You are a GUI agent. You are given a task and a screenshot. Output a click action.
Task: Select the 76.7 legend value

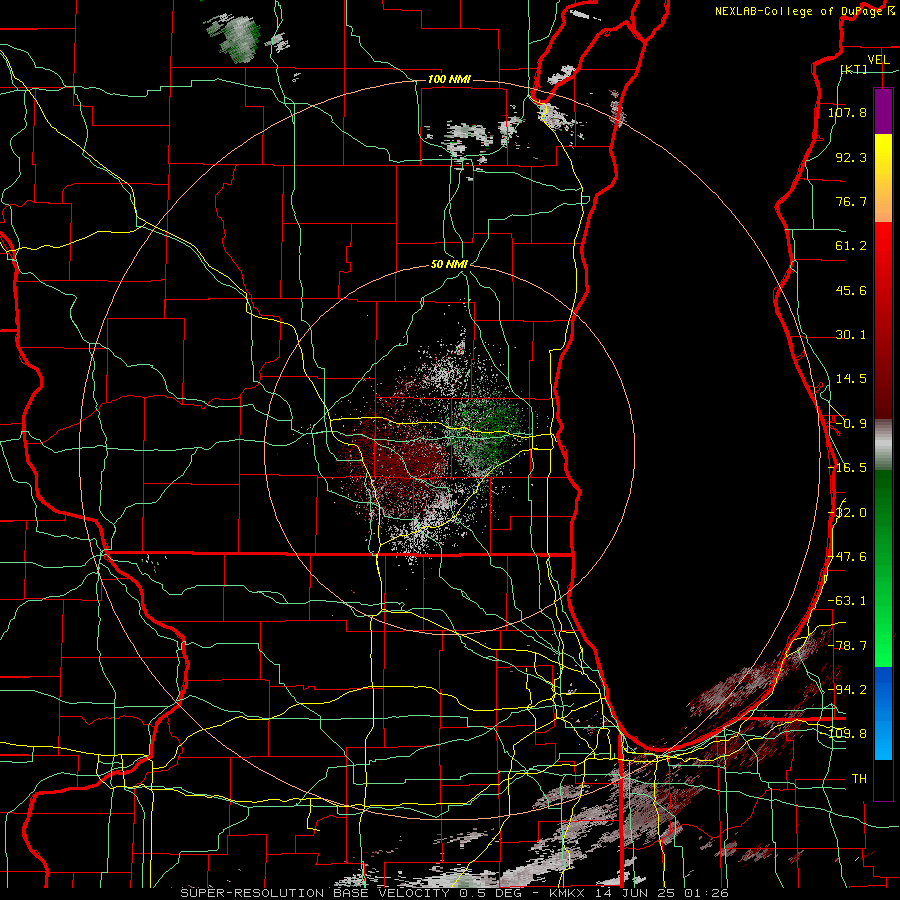(851, 201)
